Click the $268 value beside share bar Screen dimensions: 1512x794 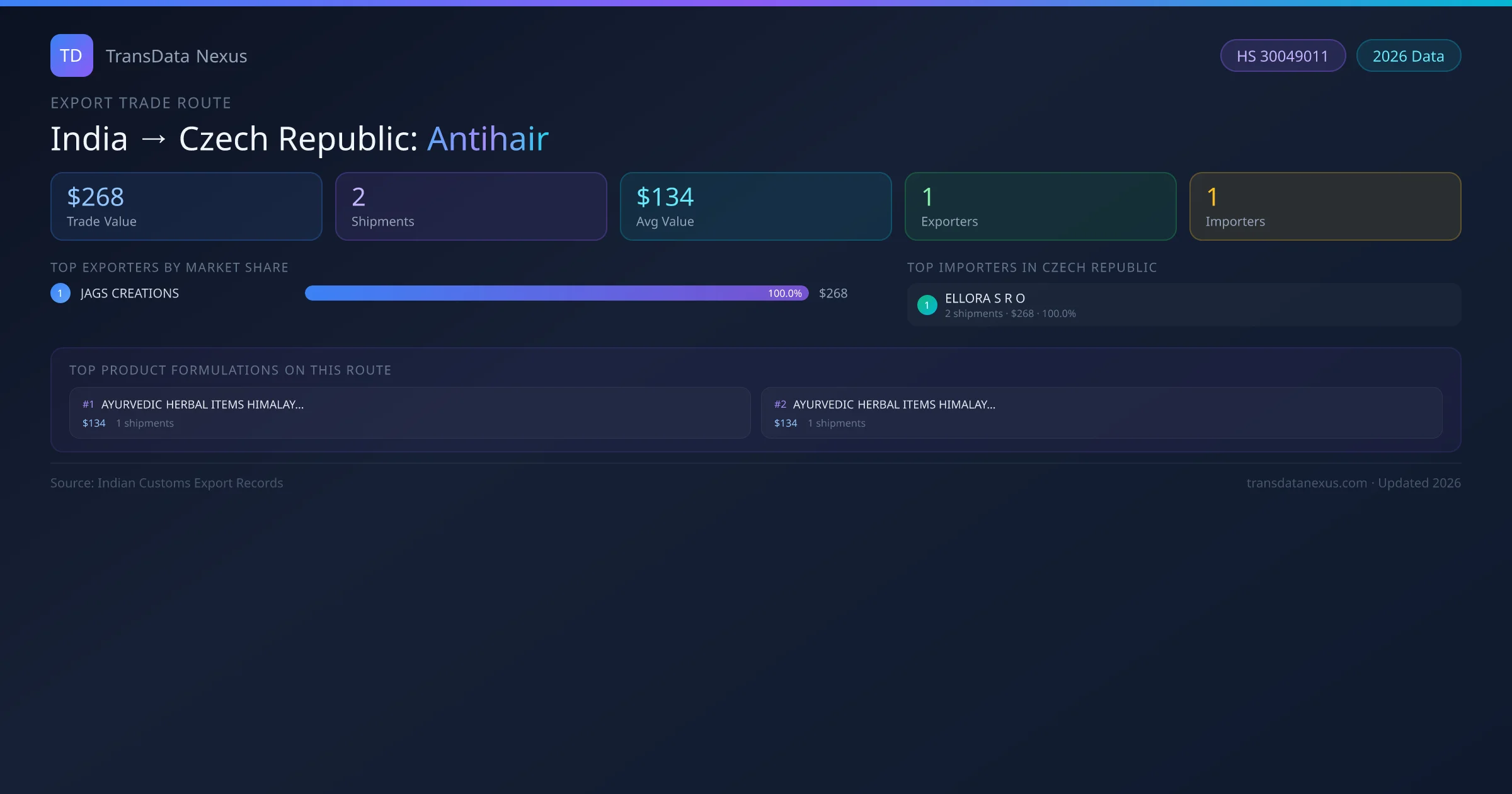coord(833,293)
